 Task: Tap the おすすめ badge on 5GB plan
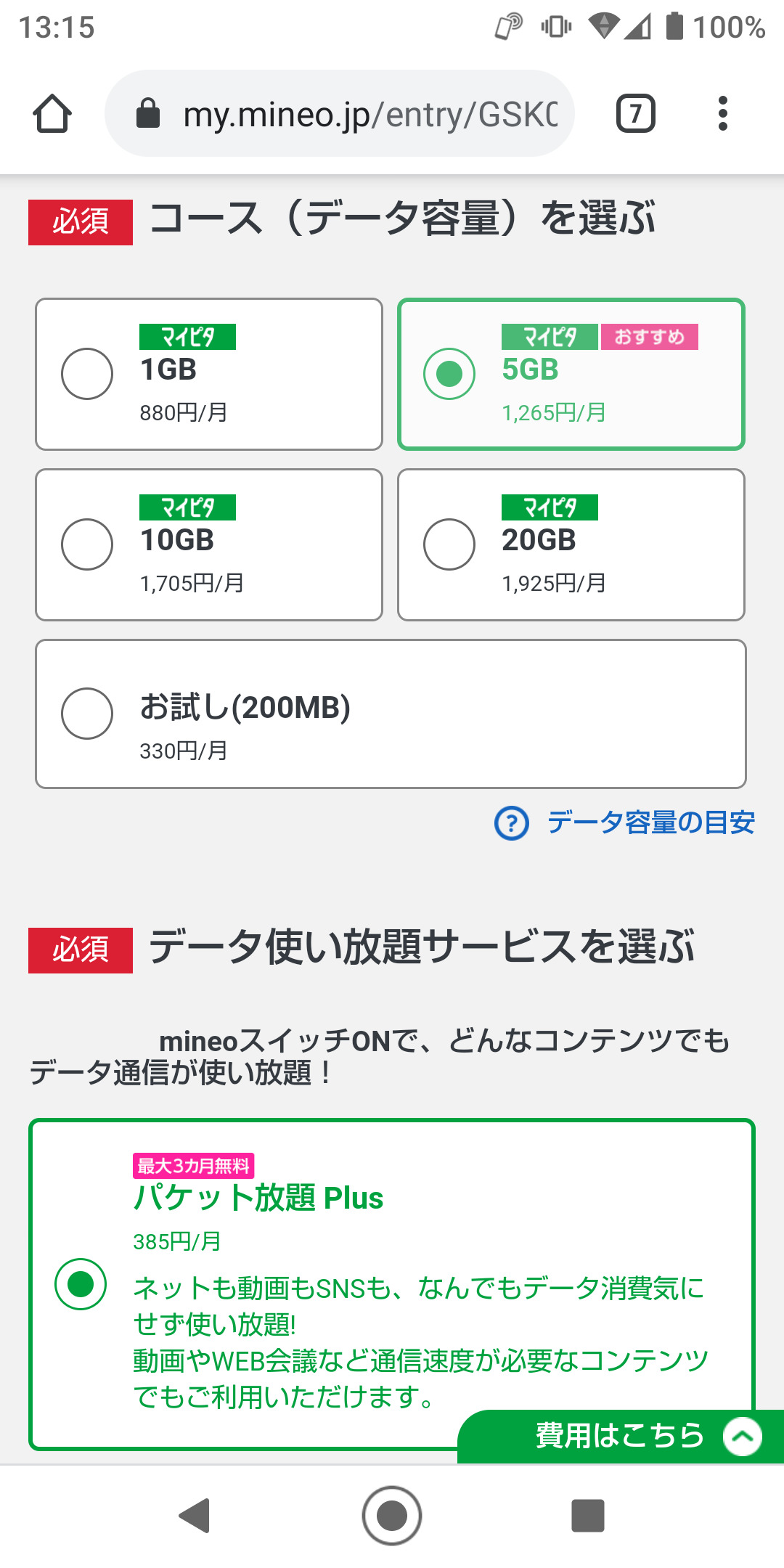point(650,337)
